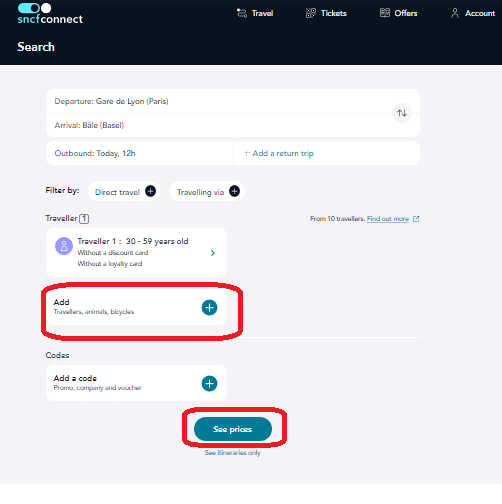The width and height of the screenshot is (502, 504).
Task: Click the See prices button
Action: pyautogui.click(x=233, y=429)
